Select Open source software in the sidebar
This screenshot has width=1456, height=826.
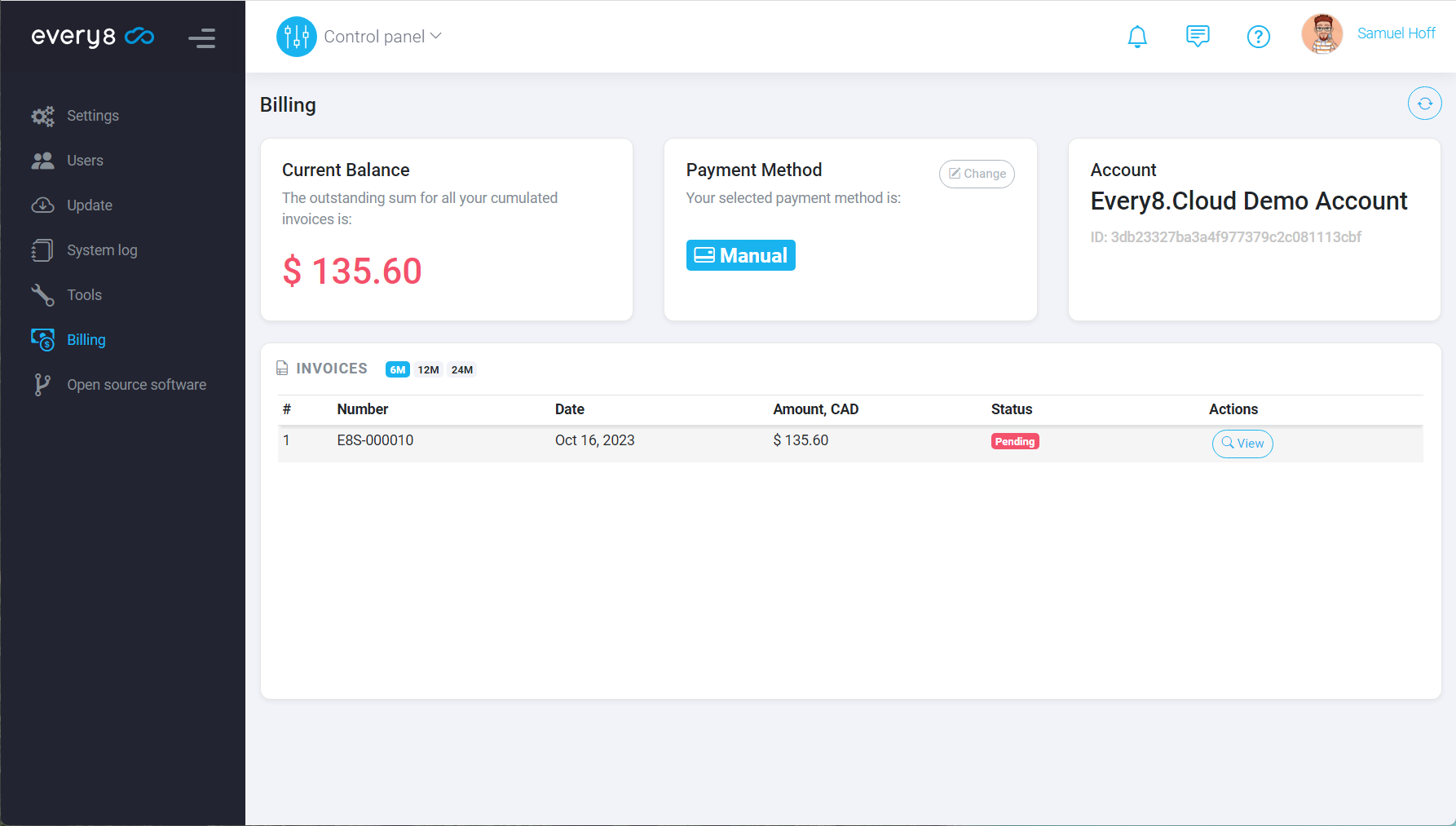coord(135,384)
